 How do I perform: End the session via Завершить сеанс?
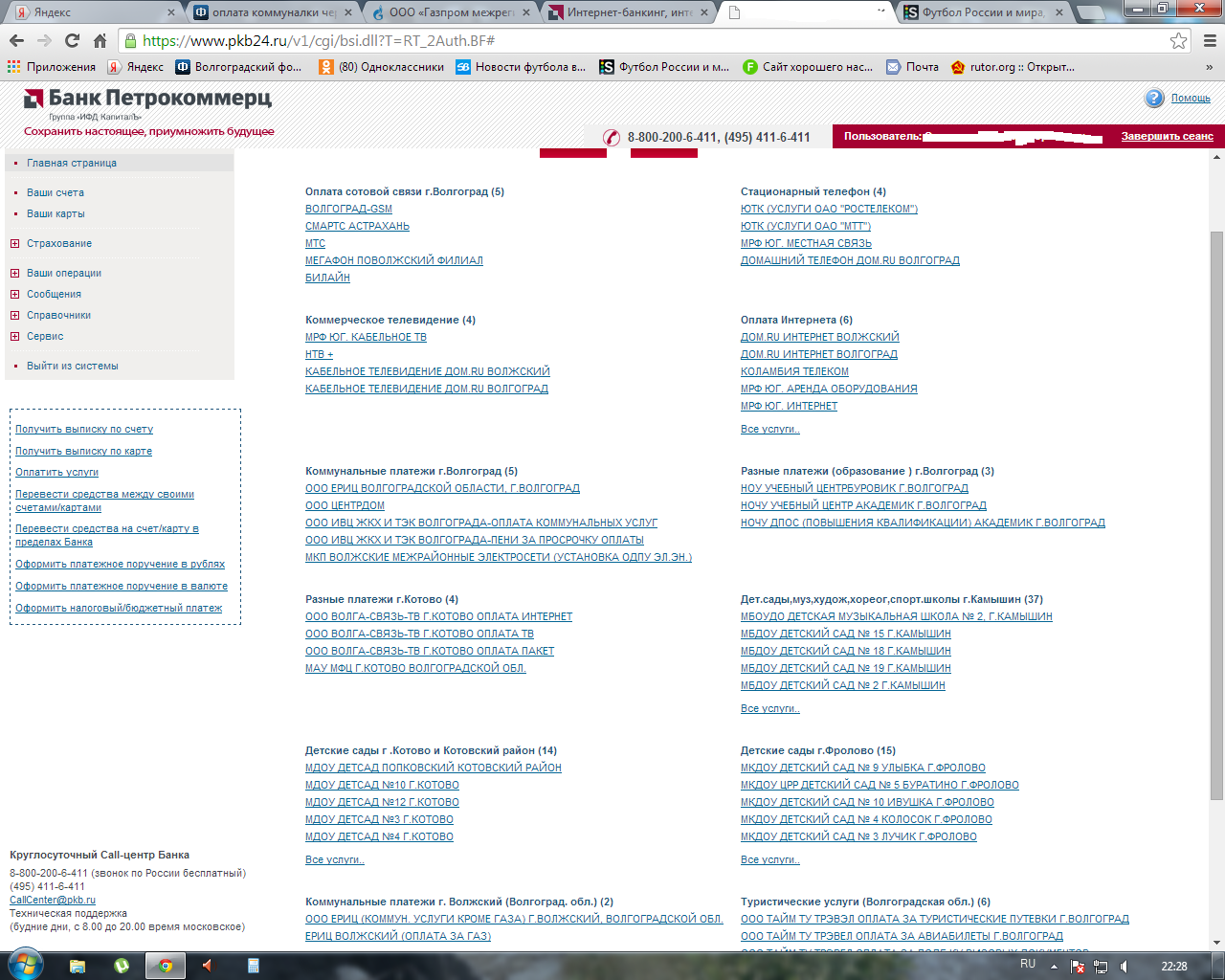[1168, 136]
